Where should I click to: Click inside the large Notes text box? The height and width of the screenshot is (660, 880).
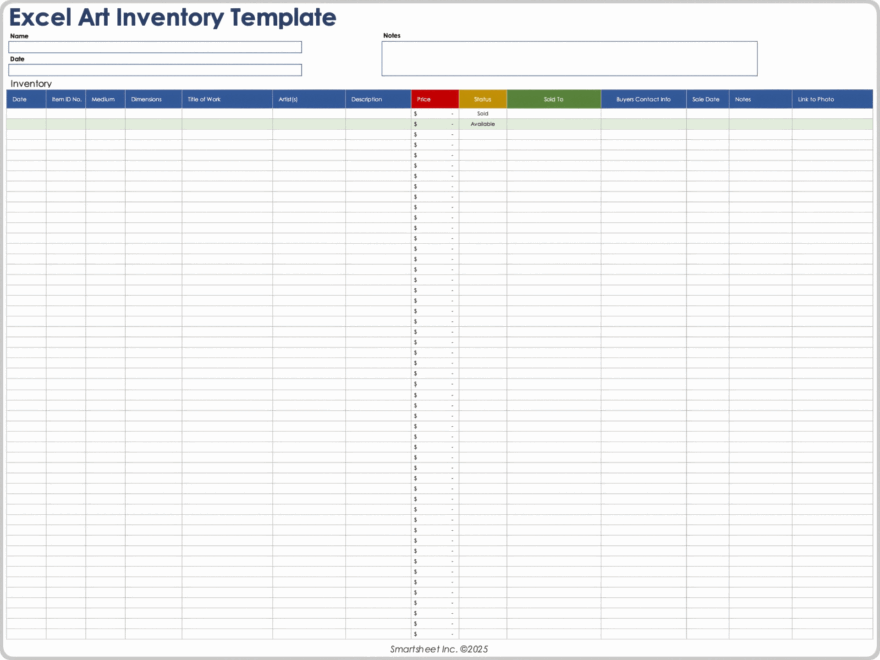click(x=569, y=58)
